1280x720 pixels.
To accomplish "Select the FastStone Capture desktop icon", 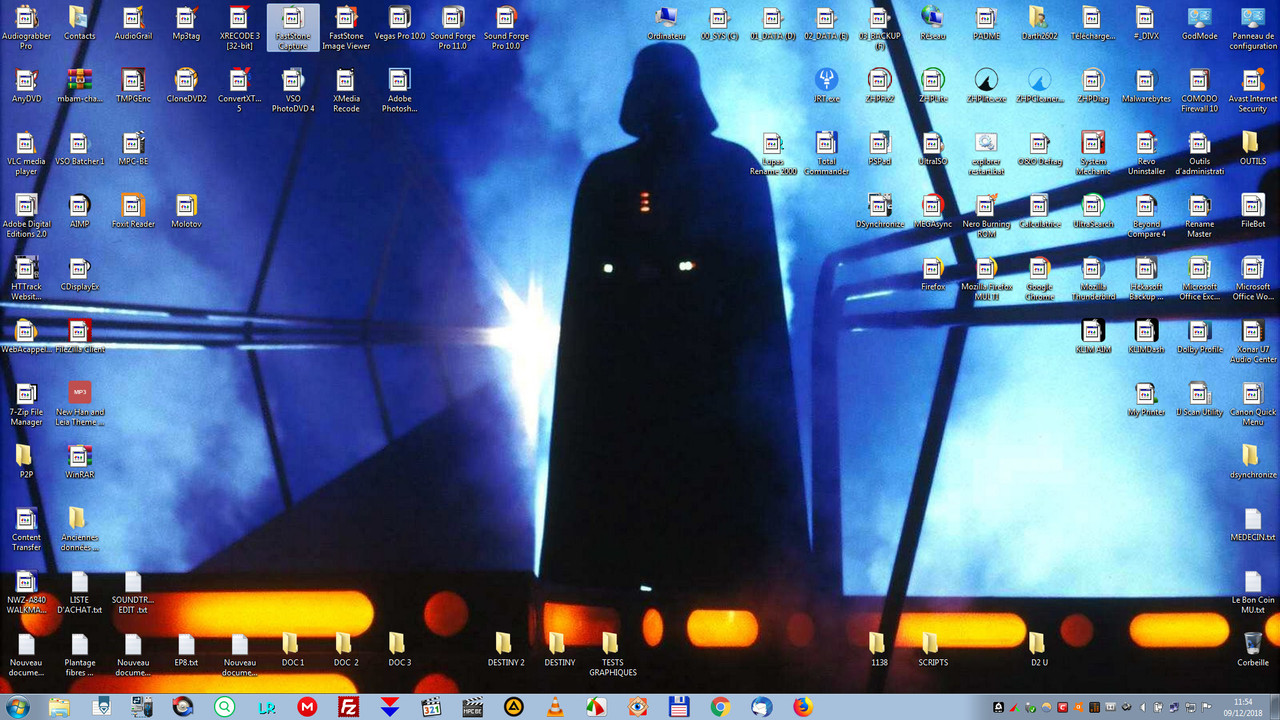I will (x=293, y=27).
